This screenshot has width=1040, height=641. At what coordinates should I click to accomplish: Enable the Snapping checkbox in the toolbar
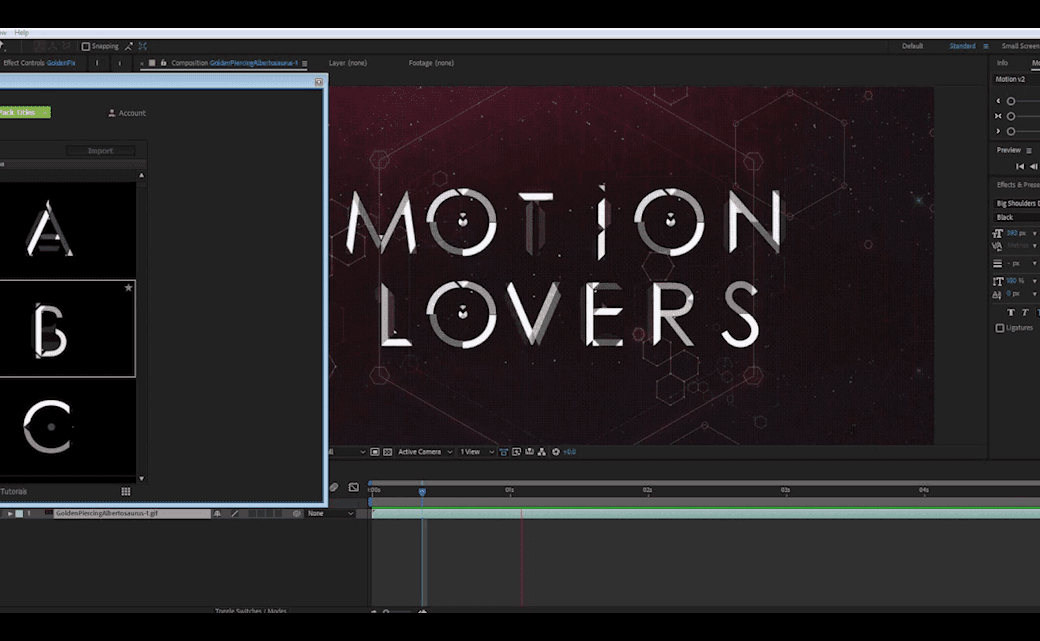(x=86, y=46)
